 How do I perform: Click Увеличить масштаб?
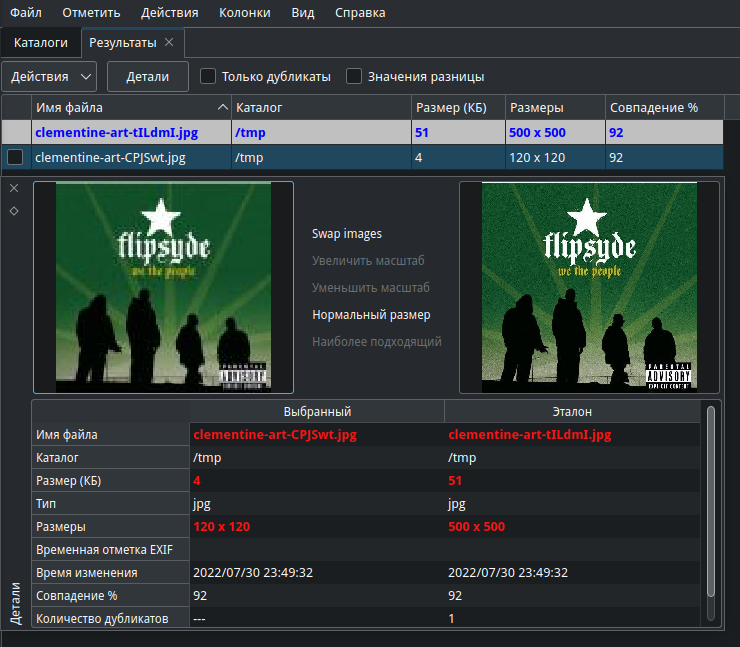[x=368, y=260]
